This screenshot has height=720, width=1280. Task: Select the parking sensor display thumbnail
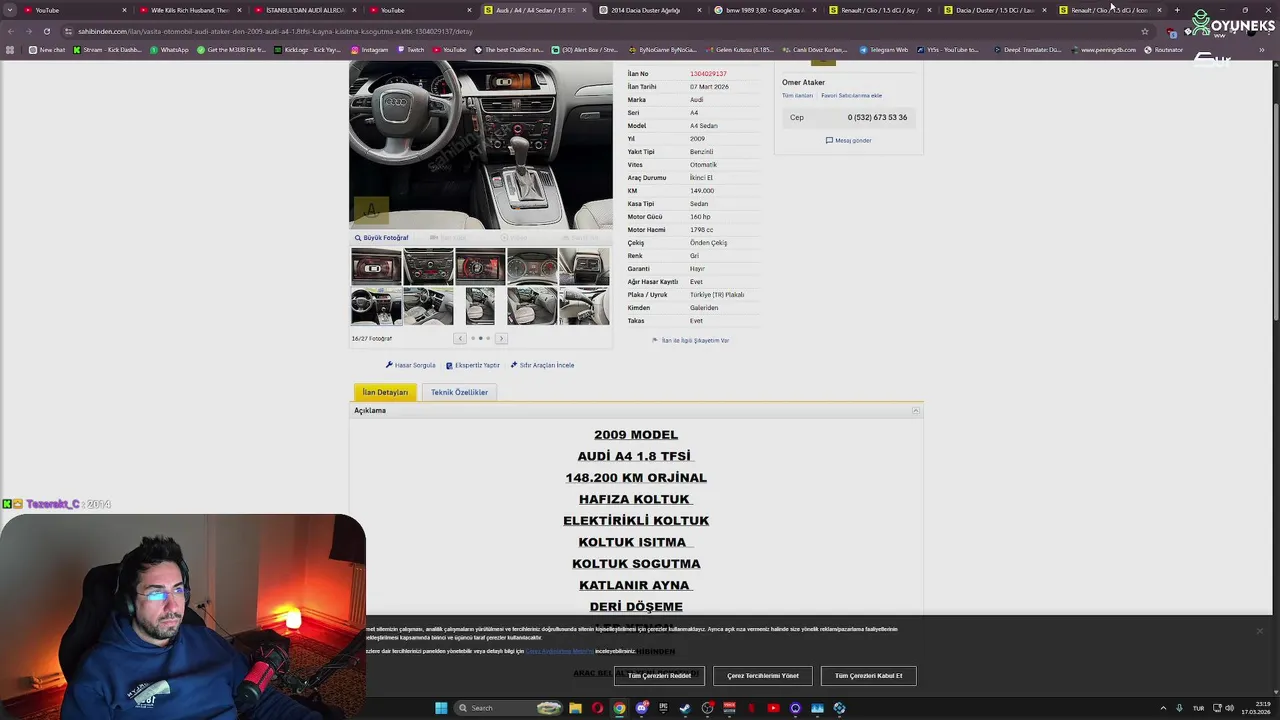tap(376, 267)
